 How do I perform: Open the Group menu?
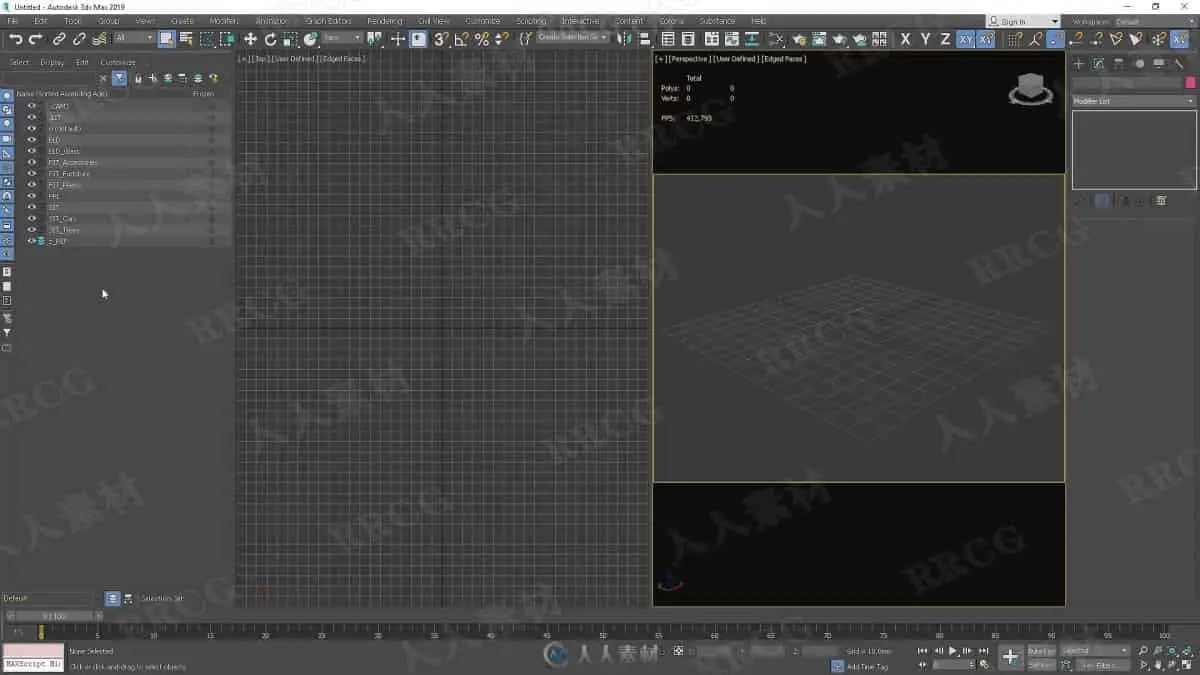click(108, 21)
